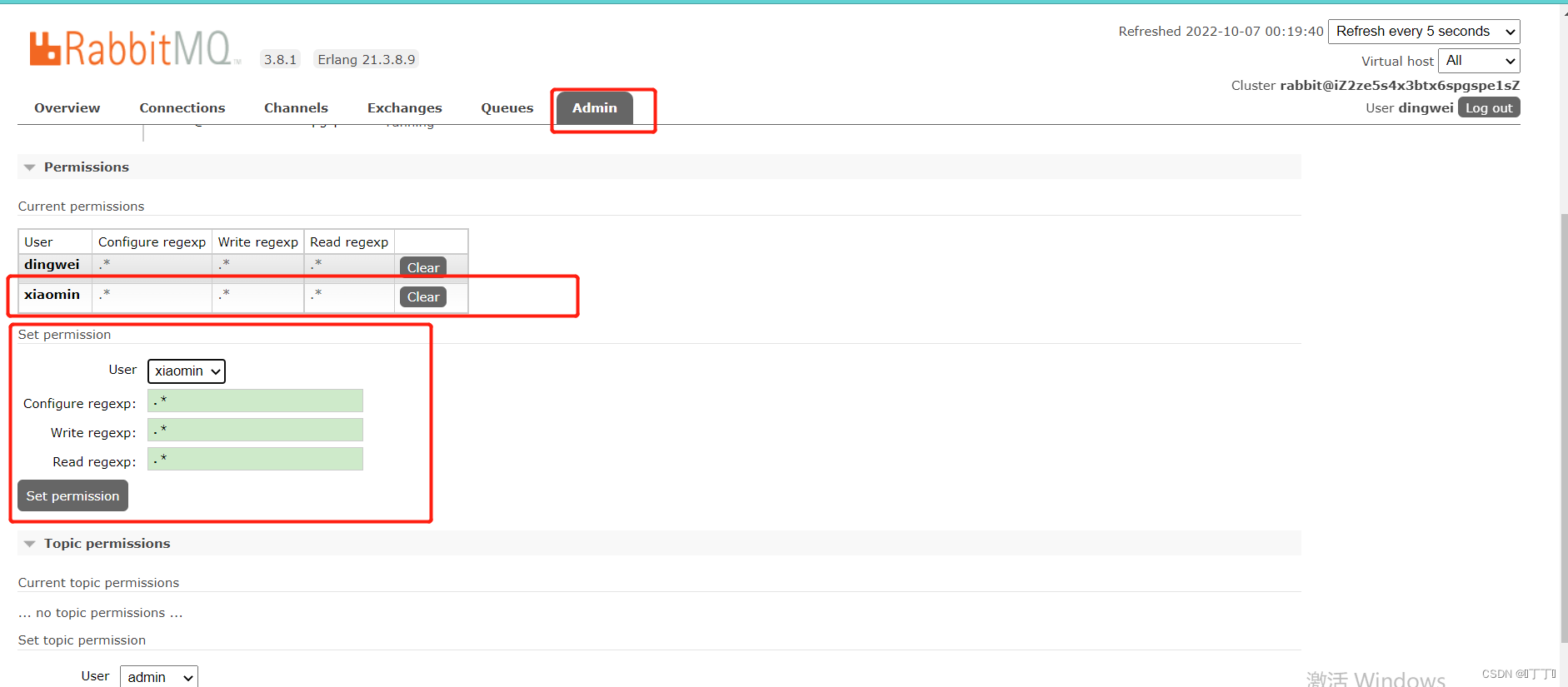Screen dimensions: 1568x687
Task: Click the cluster name rabbit@iZ2ze5s4x3btx6spgspe1sZ
Action: 1400,86
